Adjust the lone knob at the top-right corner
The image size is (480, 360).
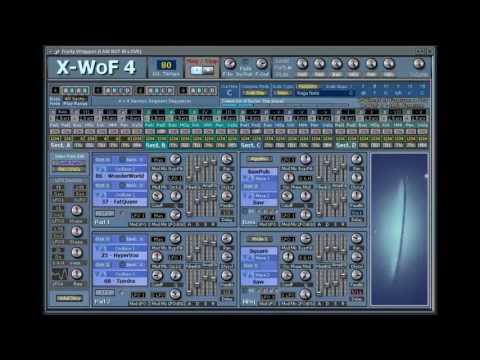[419, 63]
